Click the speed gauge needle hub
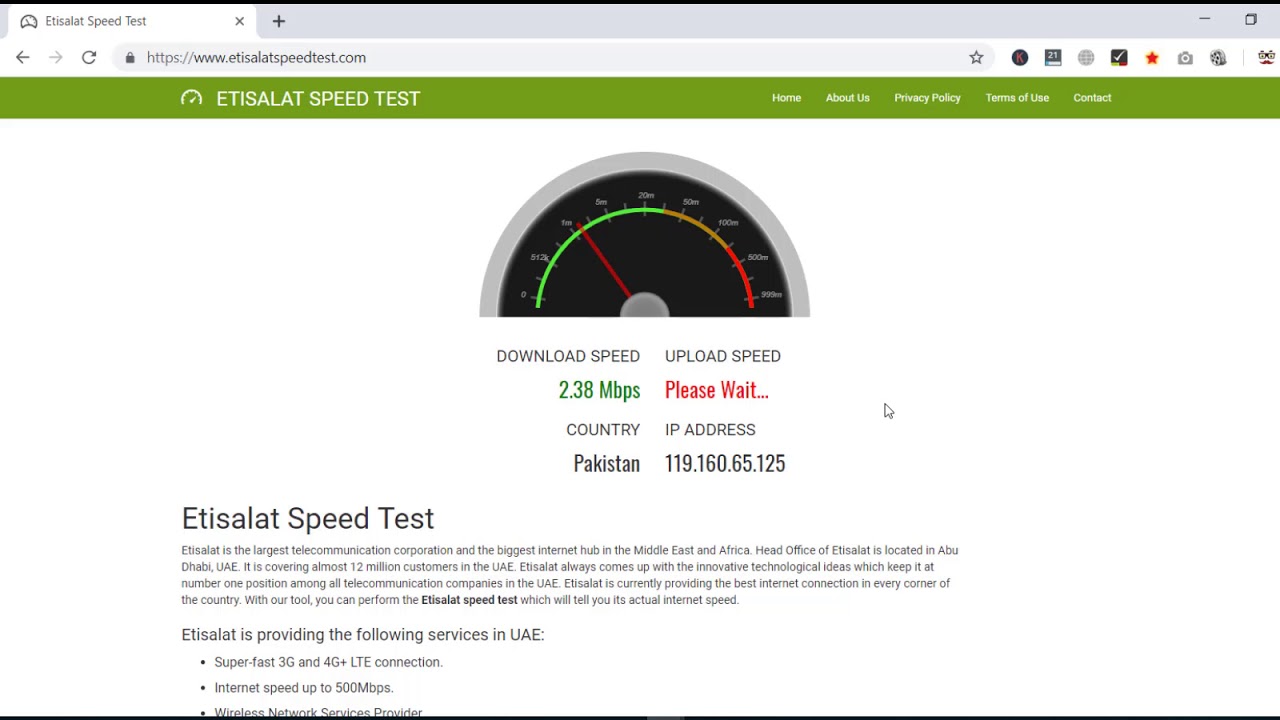This screenshot has height=720, width=1280. [x=645, y=306]
